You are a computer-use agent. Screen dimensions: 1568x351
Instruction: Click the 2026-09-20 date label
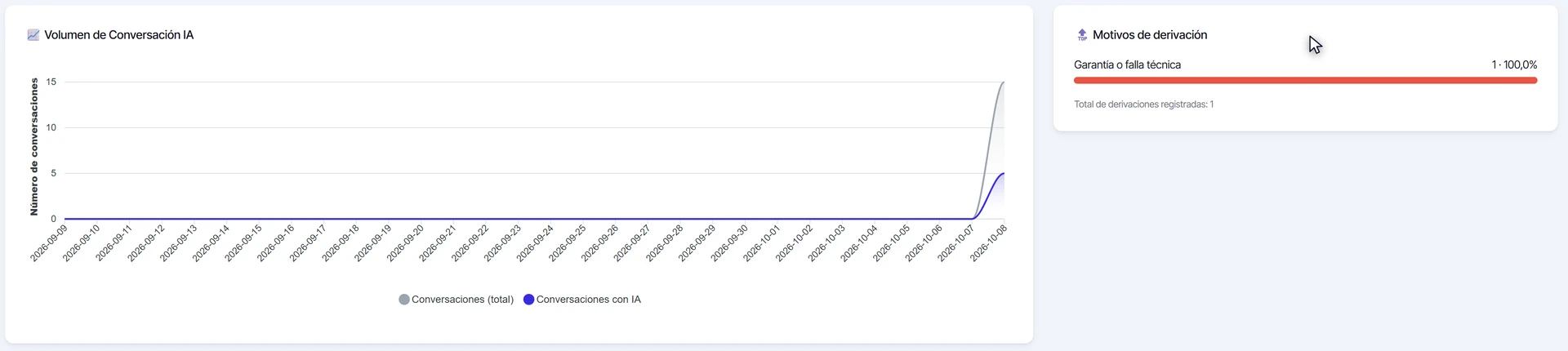click(406, 243)
